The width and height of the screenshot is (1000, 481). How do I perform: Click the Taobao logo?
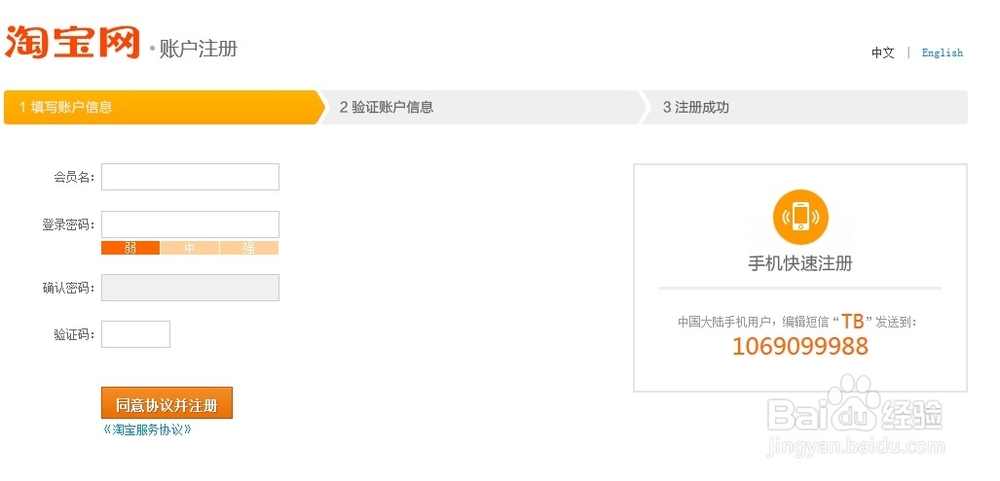(x=72, y=42)
